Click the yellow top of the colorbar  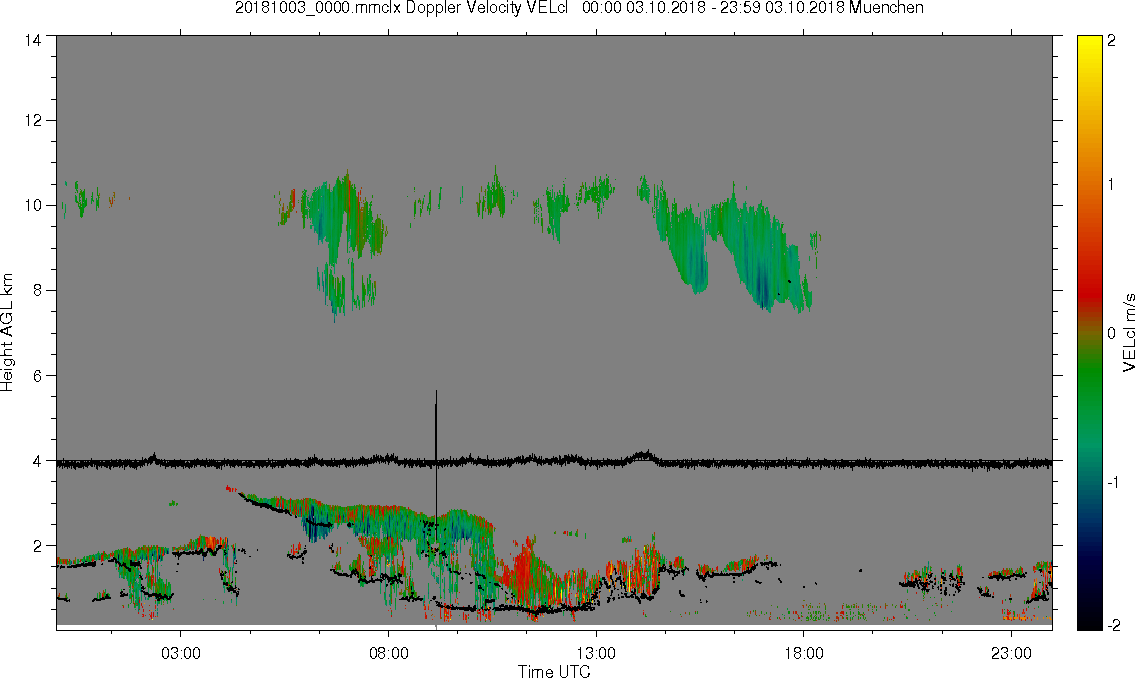point(1089,45)
